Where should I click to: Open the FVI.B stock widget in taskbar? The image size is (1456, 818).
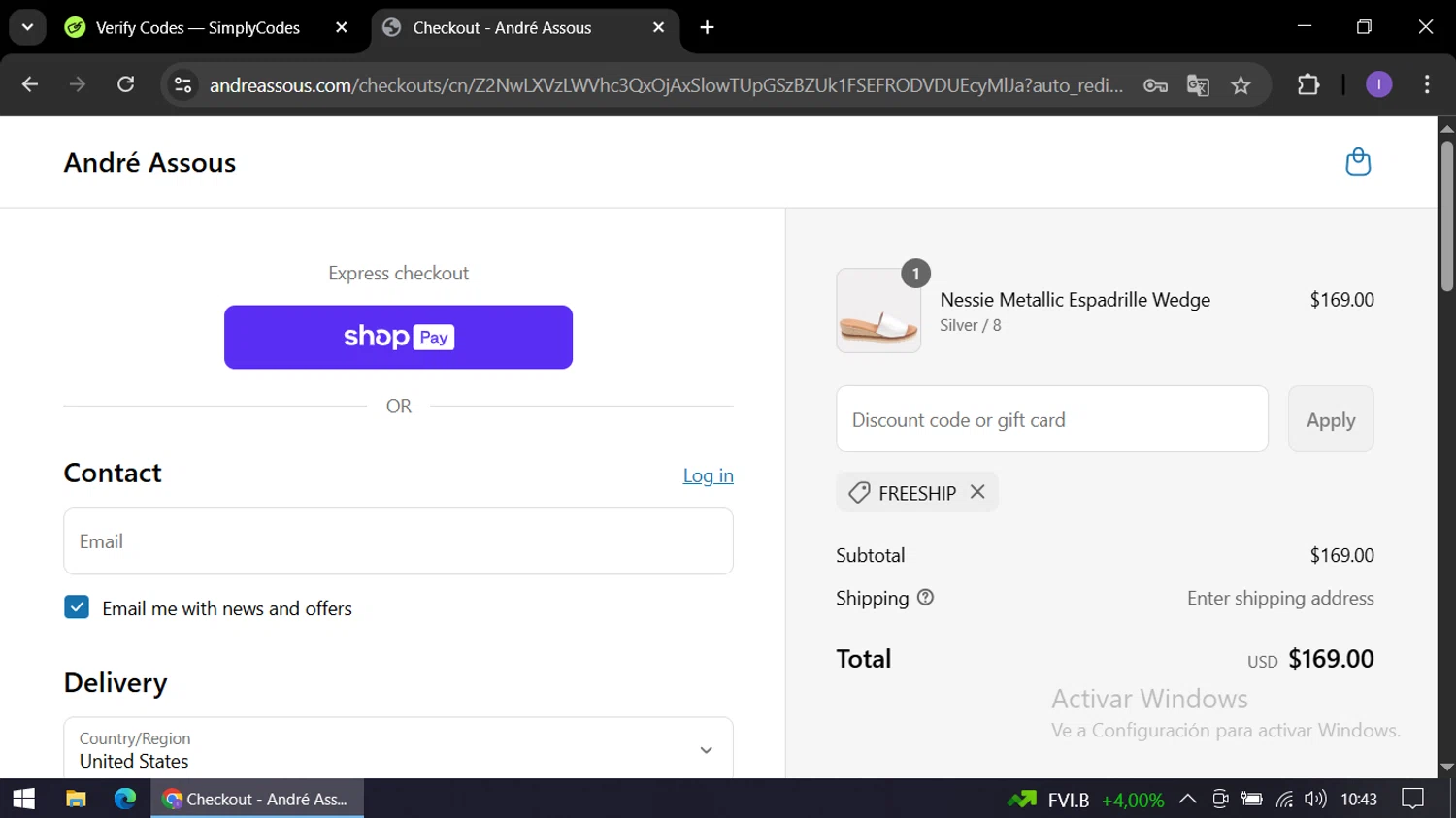click(1085, 800)
